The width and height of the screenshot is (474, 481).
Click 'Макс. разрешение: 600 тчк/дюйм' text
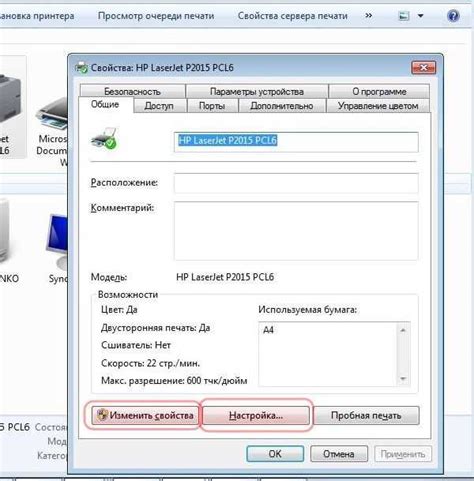[x=174, y=381]
